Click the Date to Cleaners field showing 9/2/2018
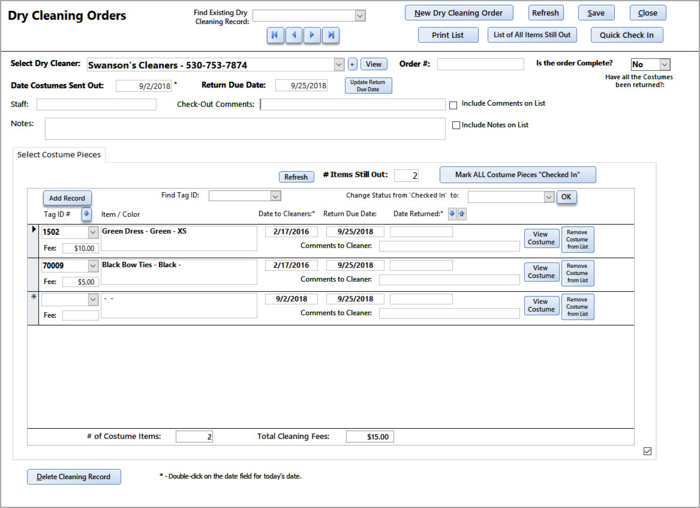This screenshot has width=700, height=508. coord(291,299)
